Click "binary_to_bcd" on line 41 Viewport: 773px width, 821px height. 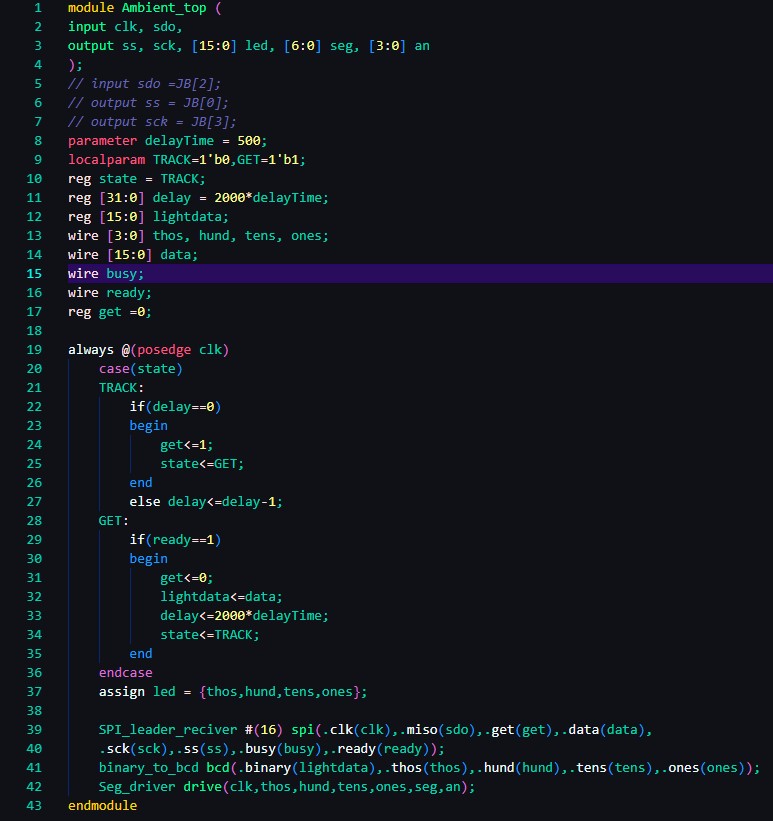148,768
